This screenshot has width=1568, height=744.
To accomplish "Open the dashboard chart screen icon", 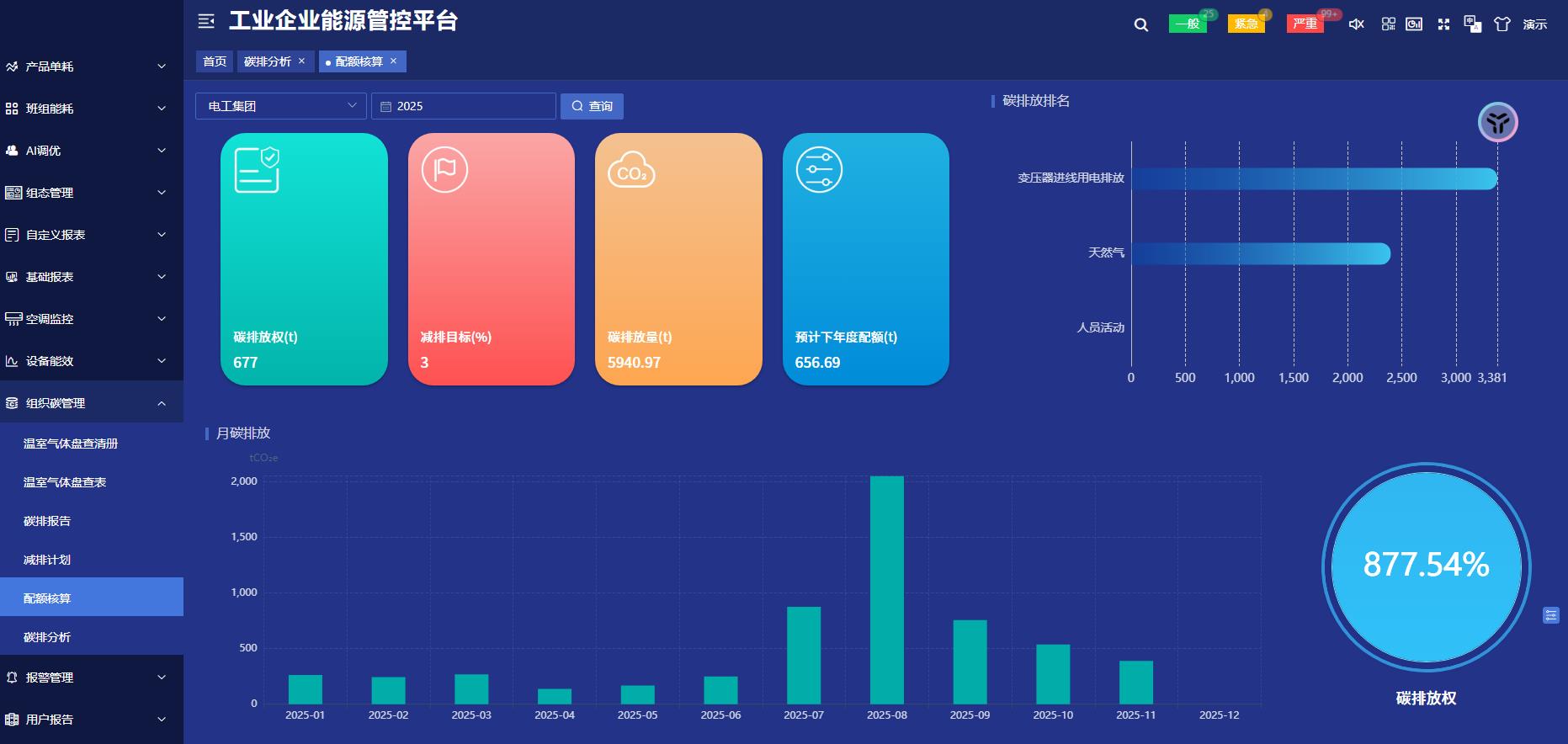I will click(1414, 24).
